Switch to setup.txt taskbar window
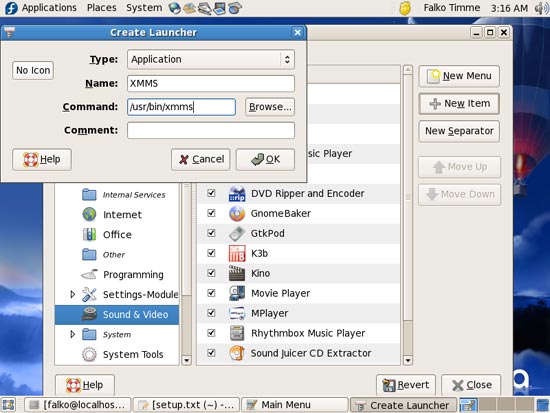 pos(186,405)
